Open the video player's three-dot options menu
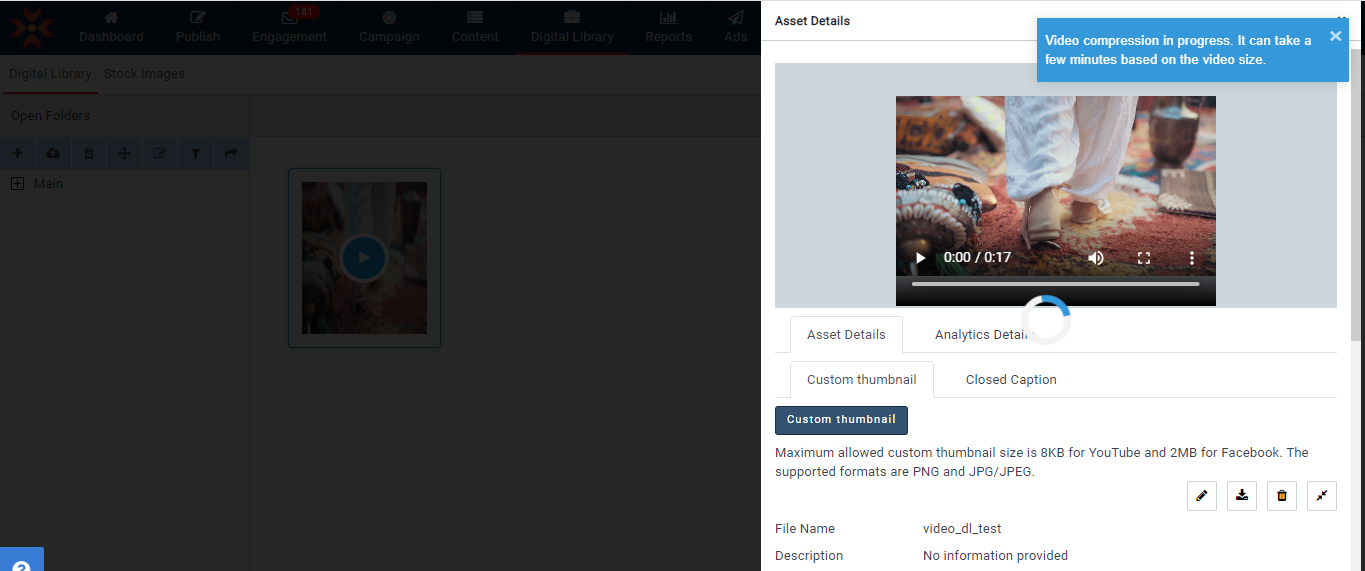This screenshot has height=571, width=1365. tap(1191, 258)
